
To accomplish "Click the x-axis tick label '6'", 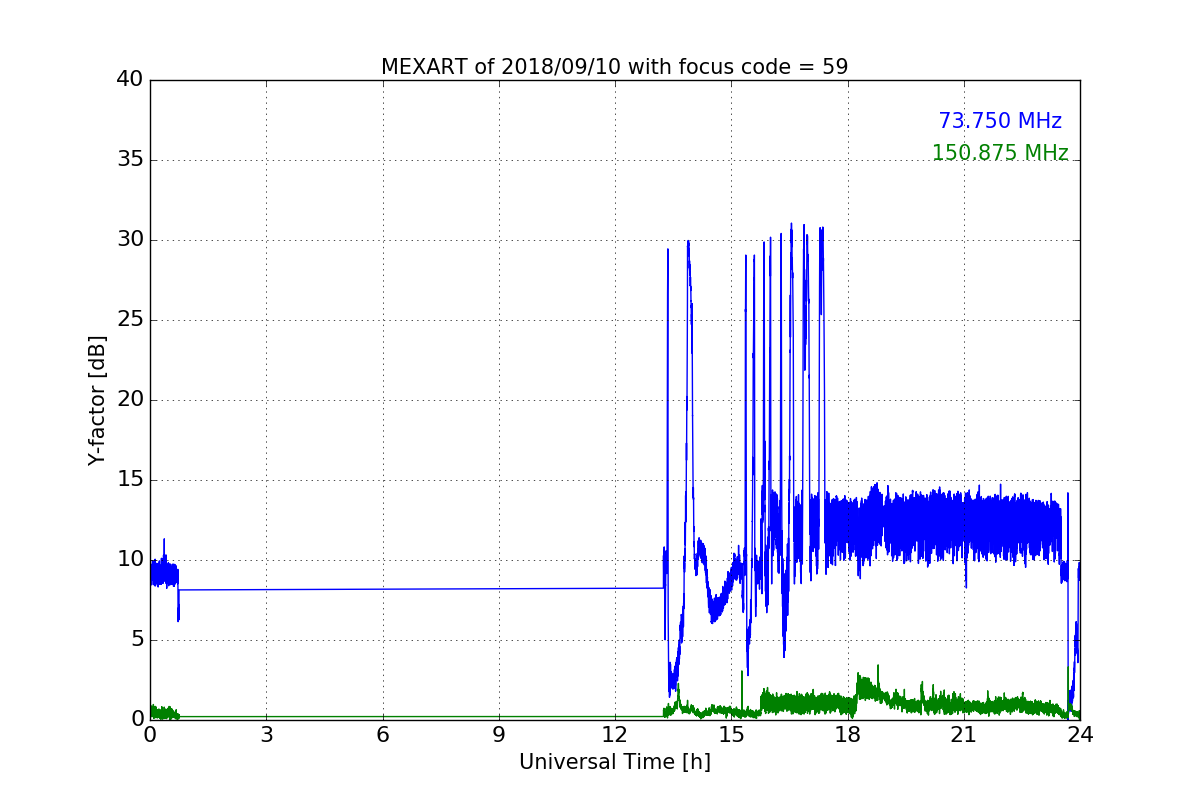I will pos(383,735).
